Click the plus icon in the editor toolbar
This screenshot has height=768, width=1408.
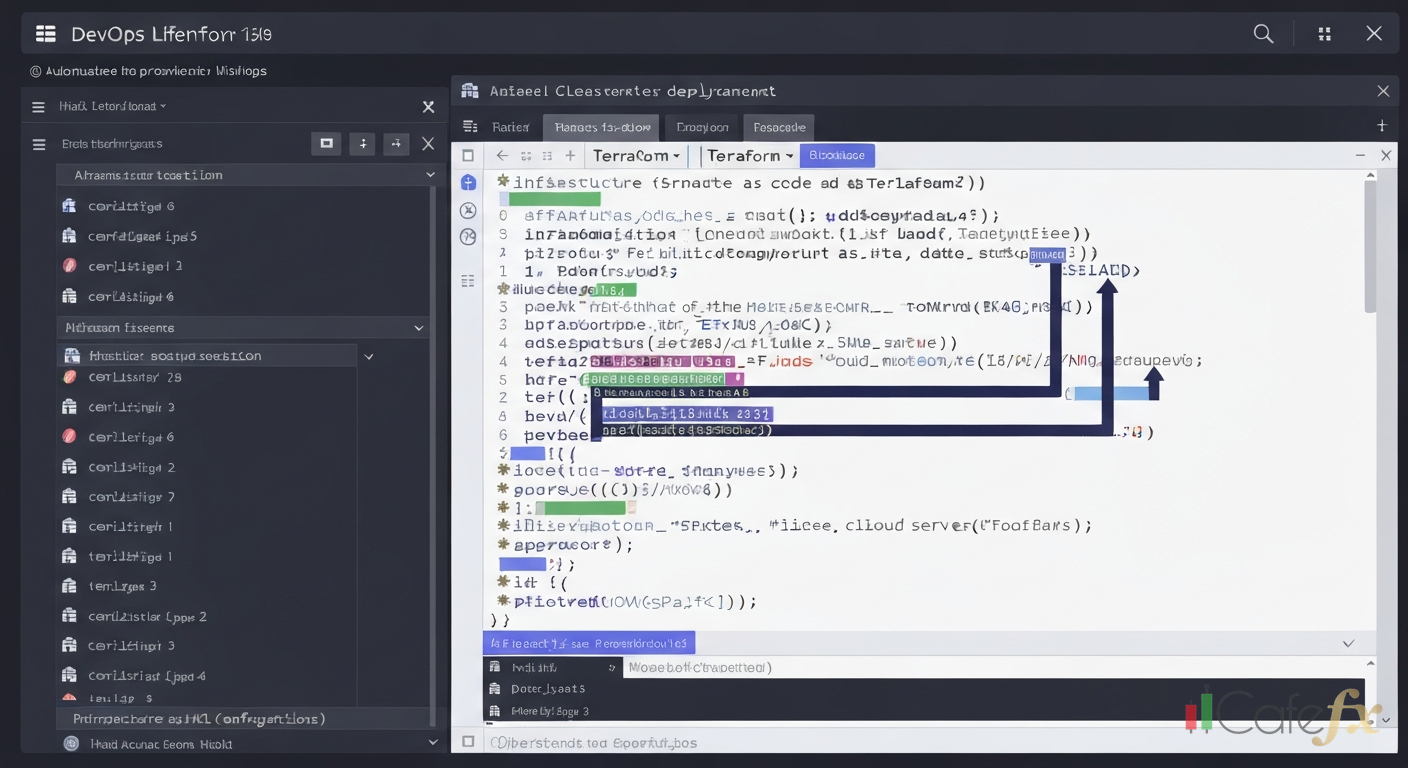coord(569,156)
